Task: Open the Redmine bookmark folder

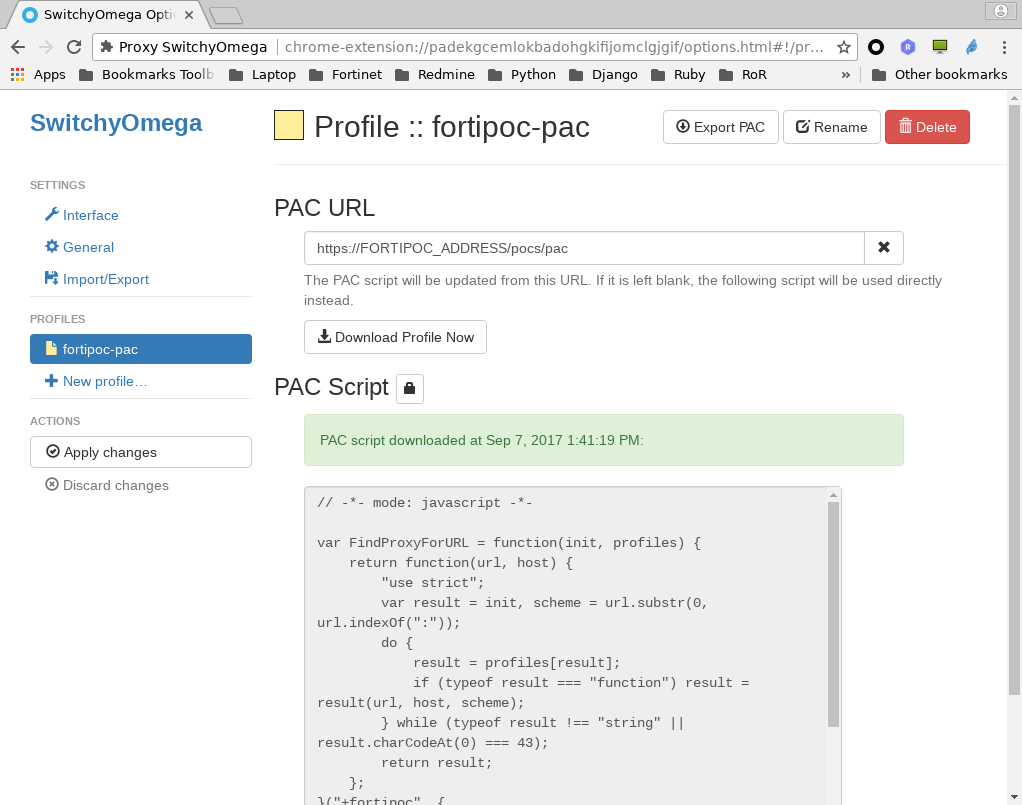Action: pos(435,75)
